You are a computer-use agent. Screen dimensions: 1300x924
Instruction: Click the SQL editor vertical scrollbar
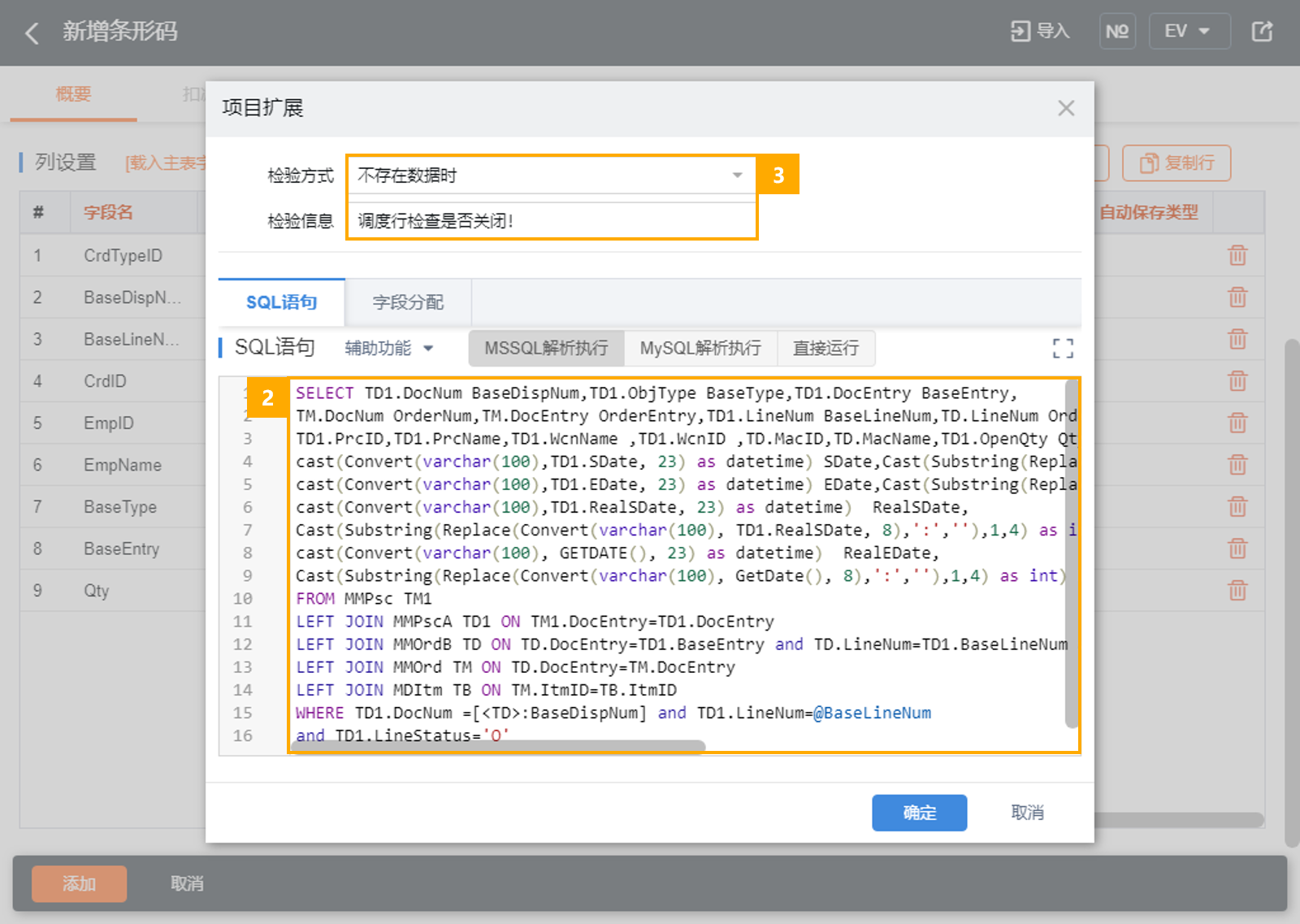click(x=1072, y=553)
